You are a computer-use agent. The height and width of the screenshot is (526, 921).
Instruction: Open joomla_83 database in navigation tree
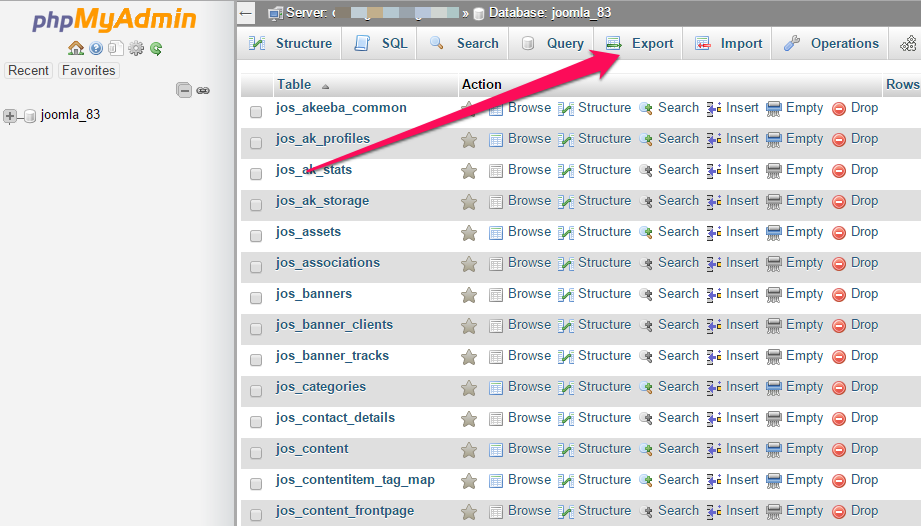[x=70, y=114]
